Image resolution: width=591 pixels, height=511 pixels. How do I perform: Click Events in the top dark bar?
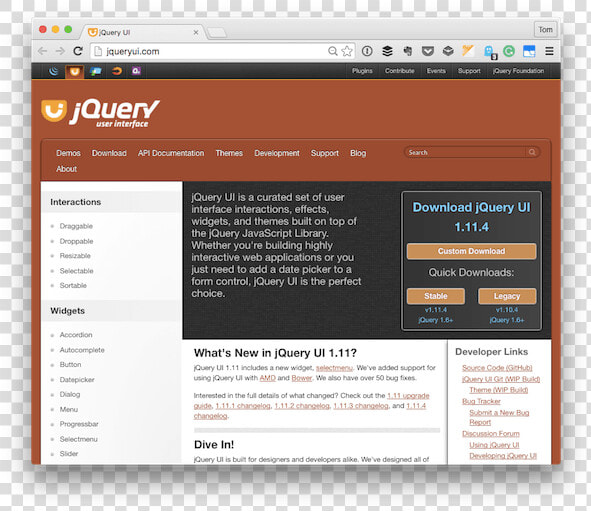pyautogui.click(x=436, y=71)
